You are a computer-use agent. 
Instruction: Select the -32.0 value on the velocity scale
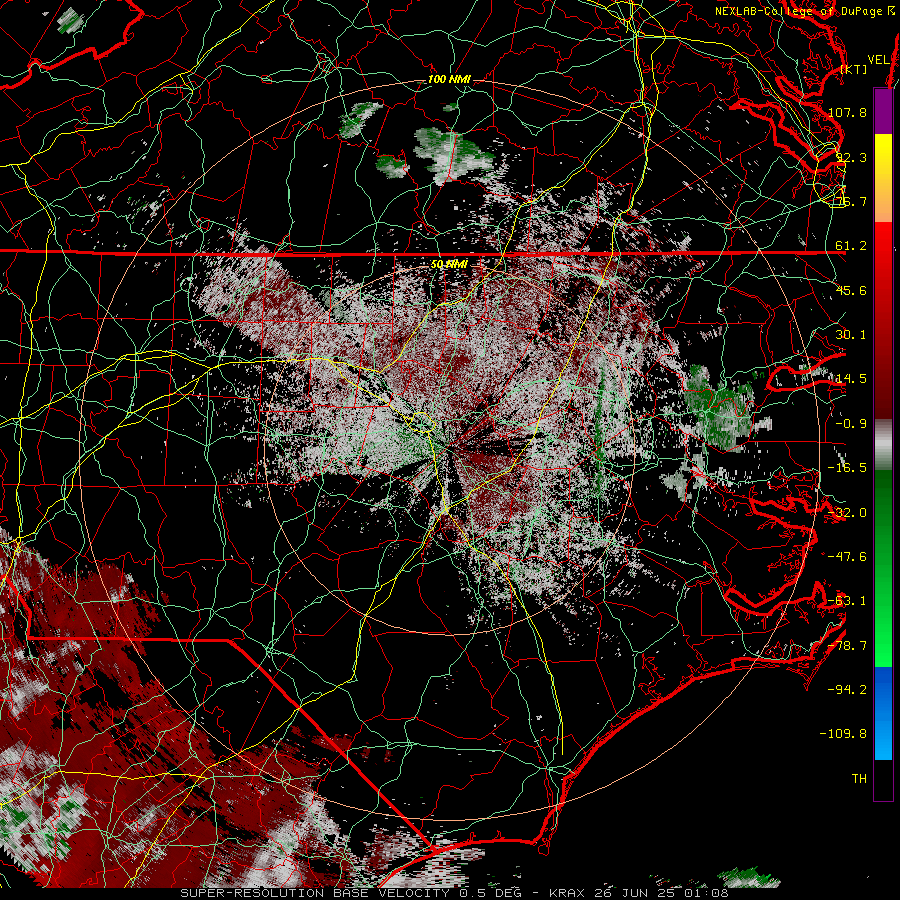(x=847, y=513)
